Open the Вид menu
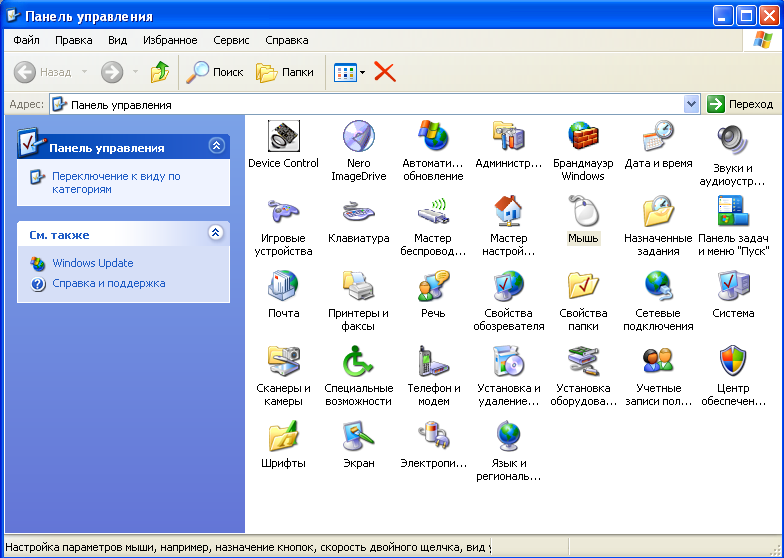Viewport: 784px width, 558px height. click(118, 40)
